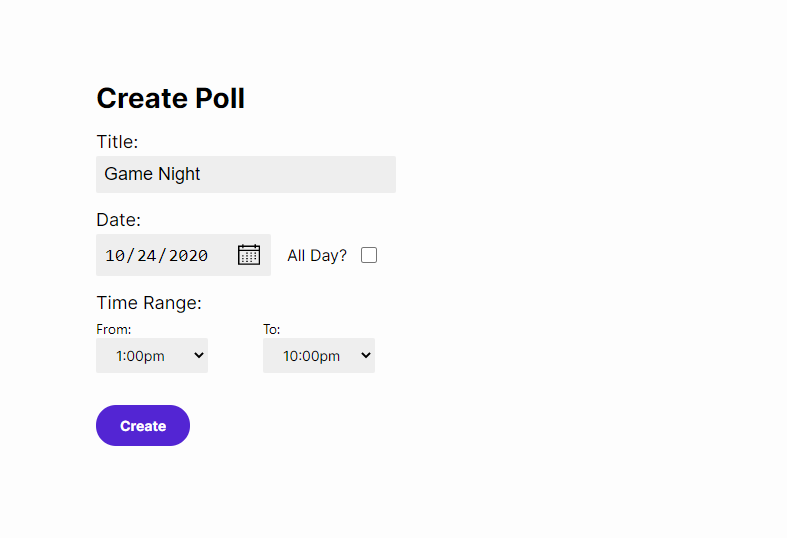Click the All Day? label text
The height and width of the screenshot is (538, 787).
point(317,255)
